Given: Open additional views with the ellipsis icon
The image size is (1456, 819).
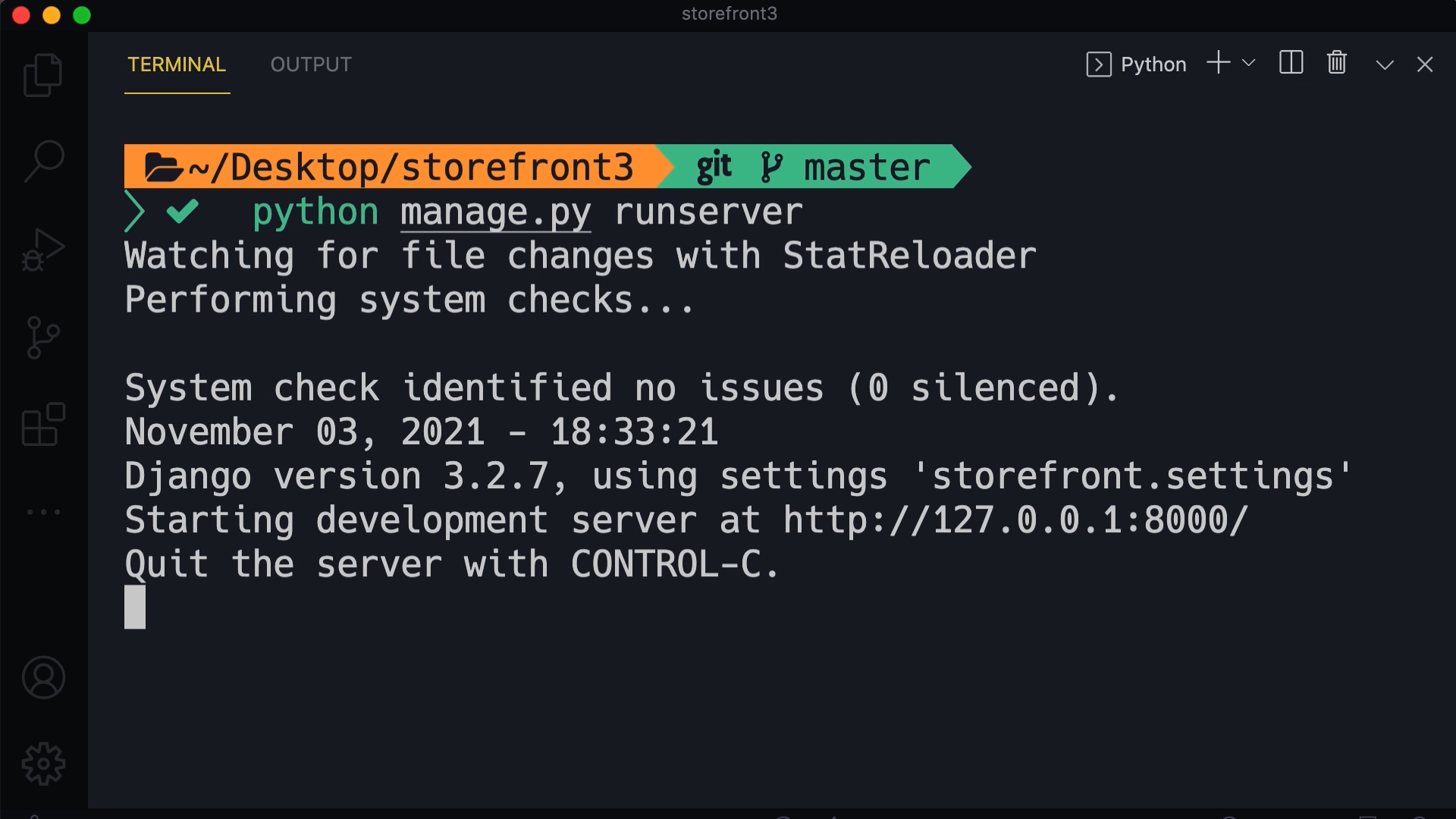Looking at the screenshot, I should (x=43, y=512).
